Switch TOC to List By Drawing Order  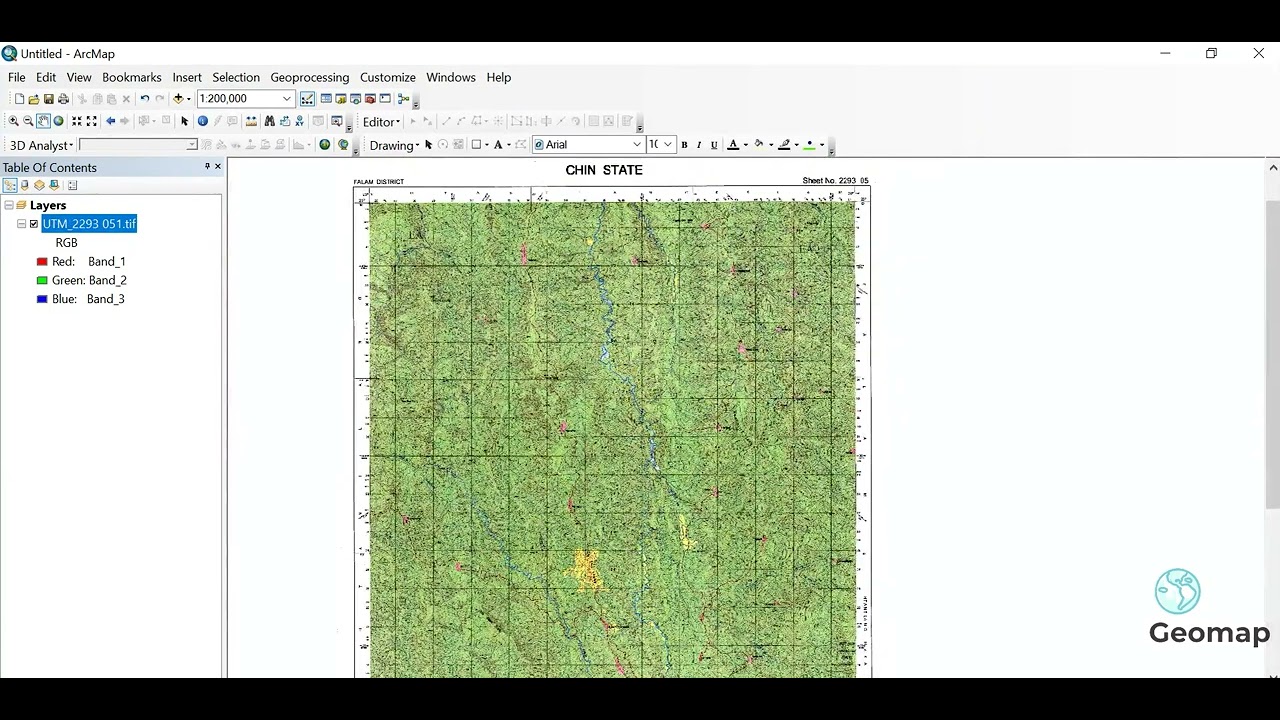pyautogui.click(x=10, y=185)
